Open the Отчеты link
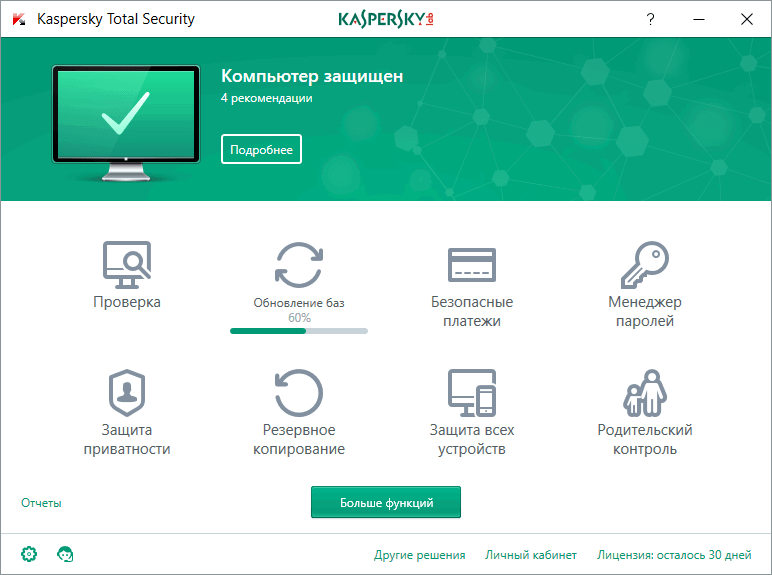This screenshot has height=575, width=772. 41,503
